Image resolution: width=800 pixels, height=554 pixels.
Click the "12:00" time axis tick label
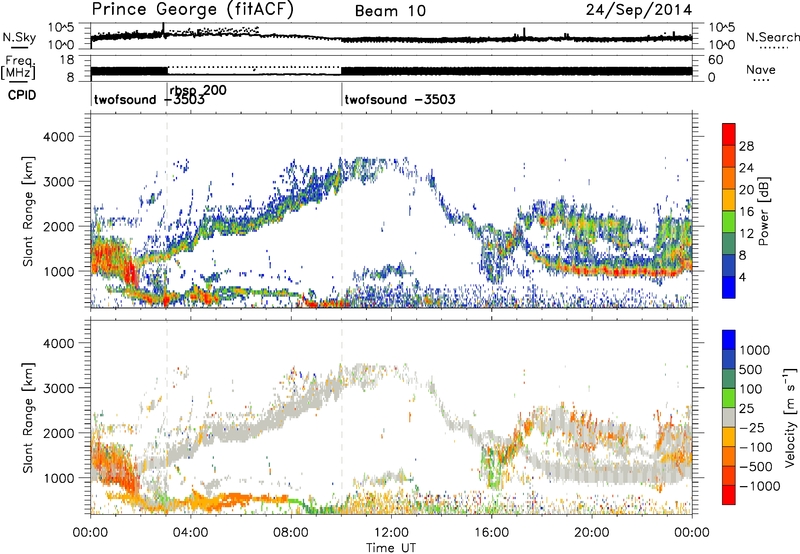point(391,533)
